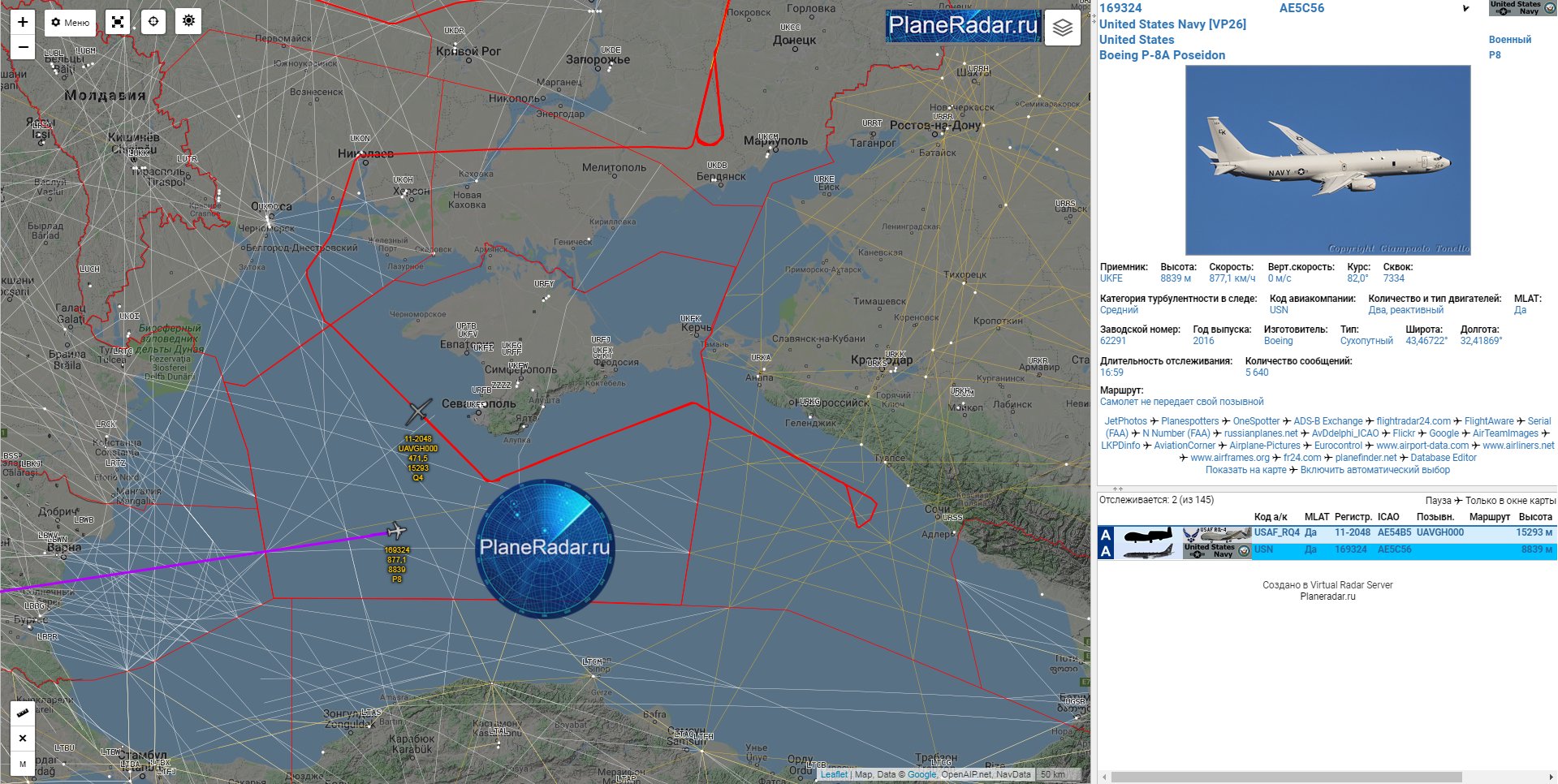Zoom out of the map
Image resolution: width=1558 pixels, height=784 pixels.
23,47
